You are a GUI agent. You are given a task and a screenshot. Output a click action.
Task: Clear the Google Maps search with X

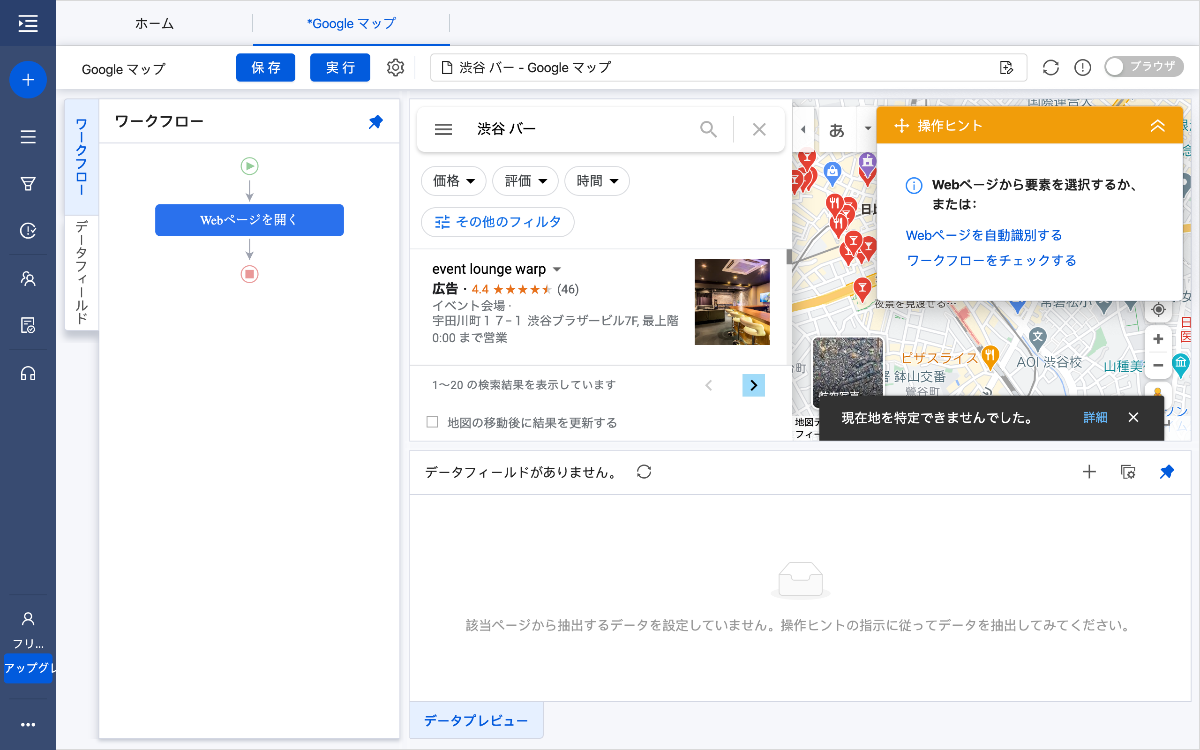[x=759, y=129]
